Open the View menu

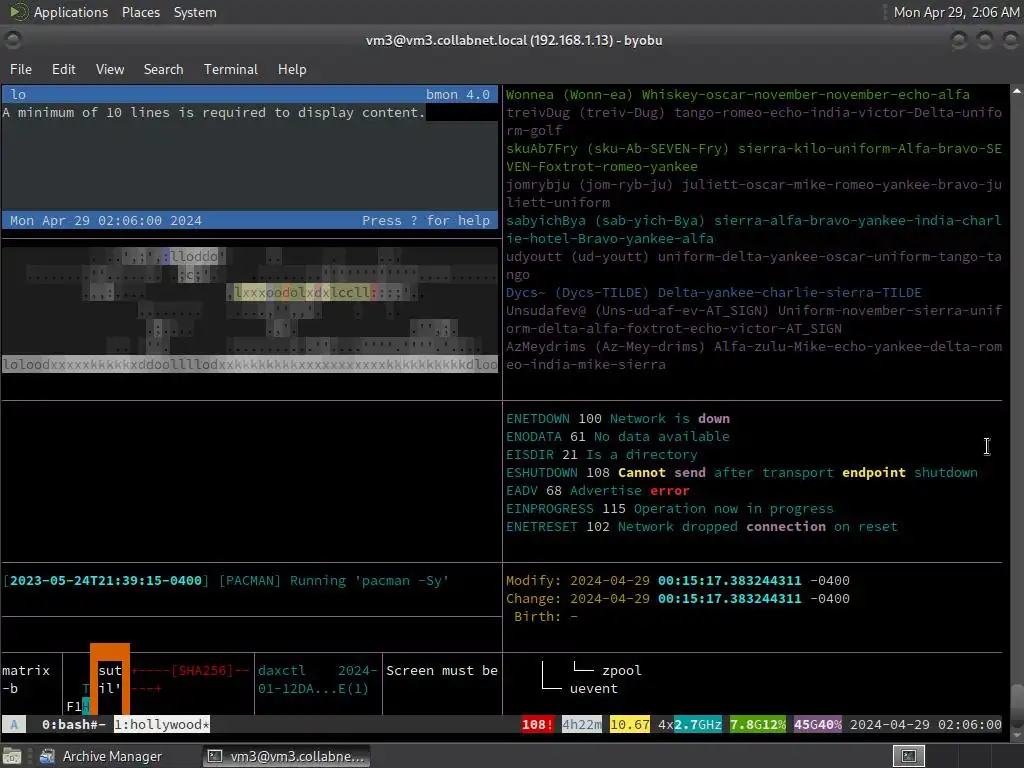tap(110, 69)
